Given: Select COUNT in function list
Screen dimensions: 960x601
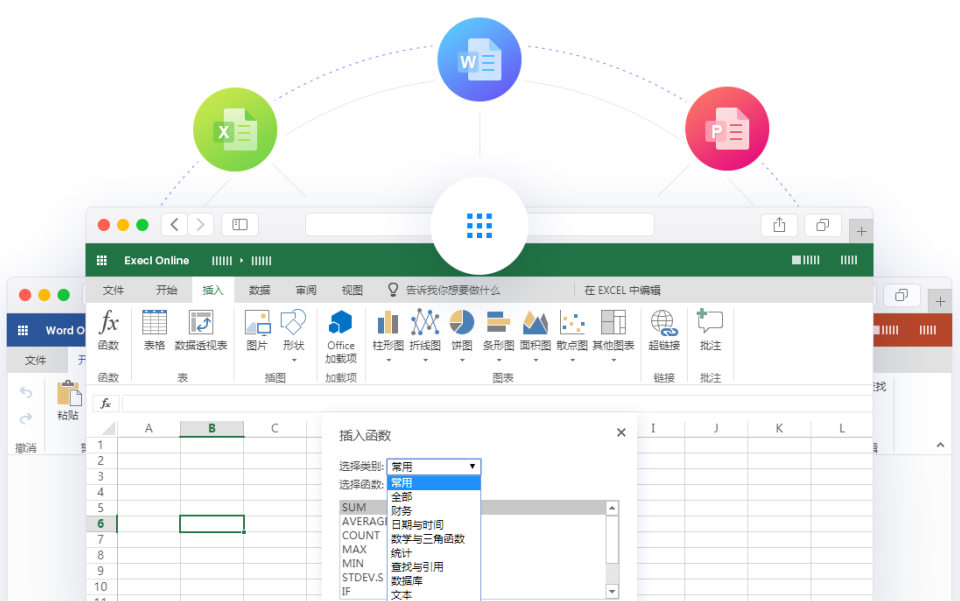Looking at the screenshot, I should (361, 536).
